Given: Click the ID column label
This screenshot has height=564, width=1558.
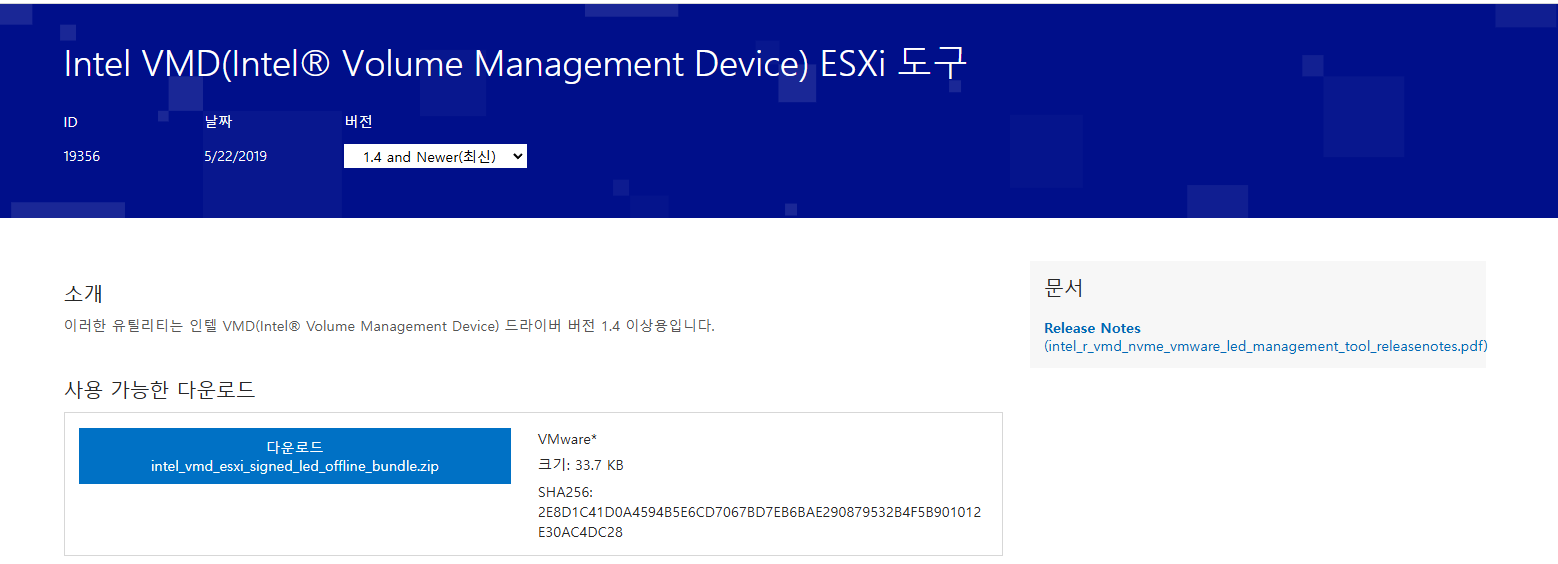Looking at the screenshot, I should [x=71, y=122].
